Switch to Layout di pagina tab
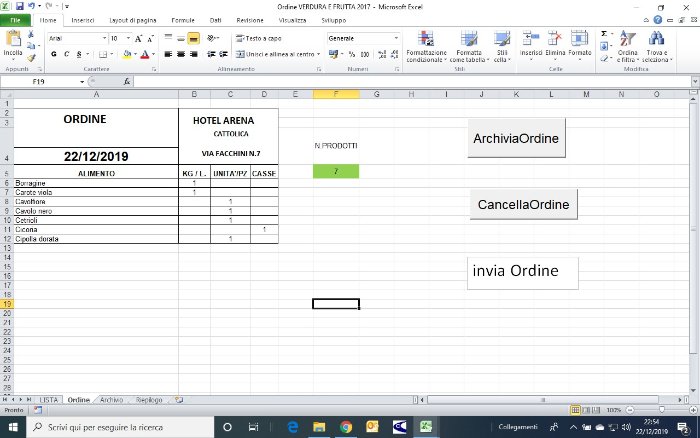 pos(133,21)
